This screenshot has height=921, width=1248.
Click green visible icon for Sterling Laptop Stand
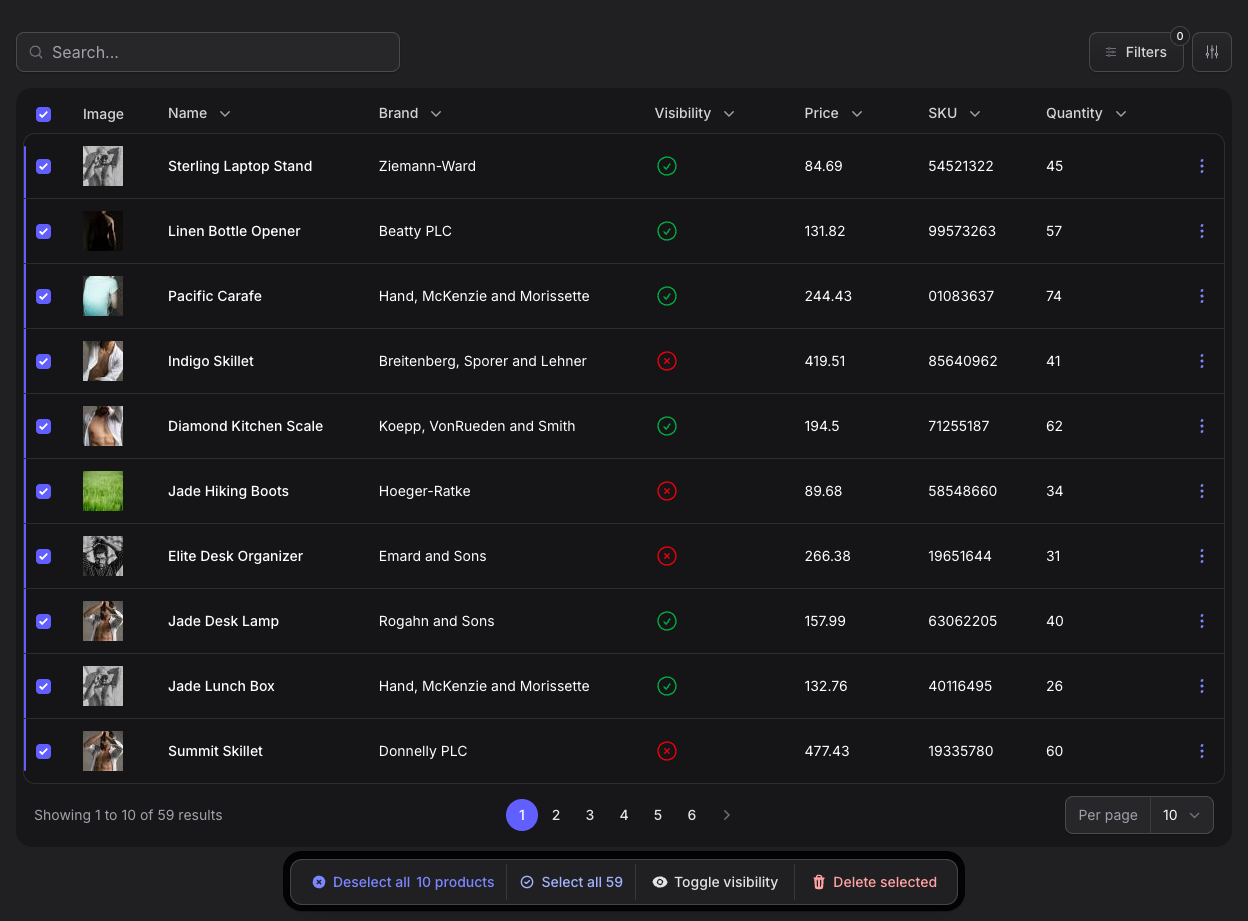(x=667, y=166)
